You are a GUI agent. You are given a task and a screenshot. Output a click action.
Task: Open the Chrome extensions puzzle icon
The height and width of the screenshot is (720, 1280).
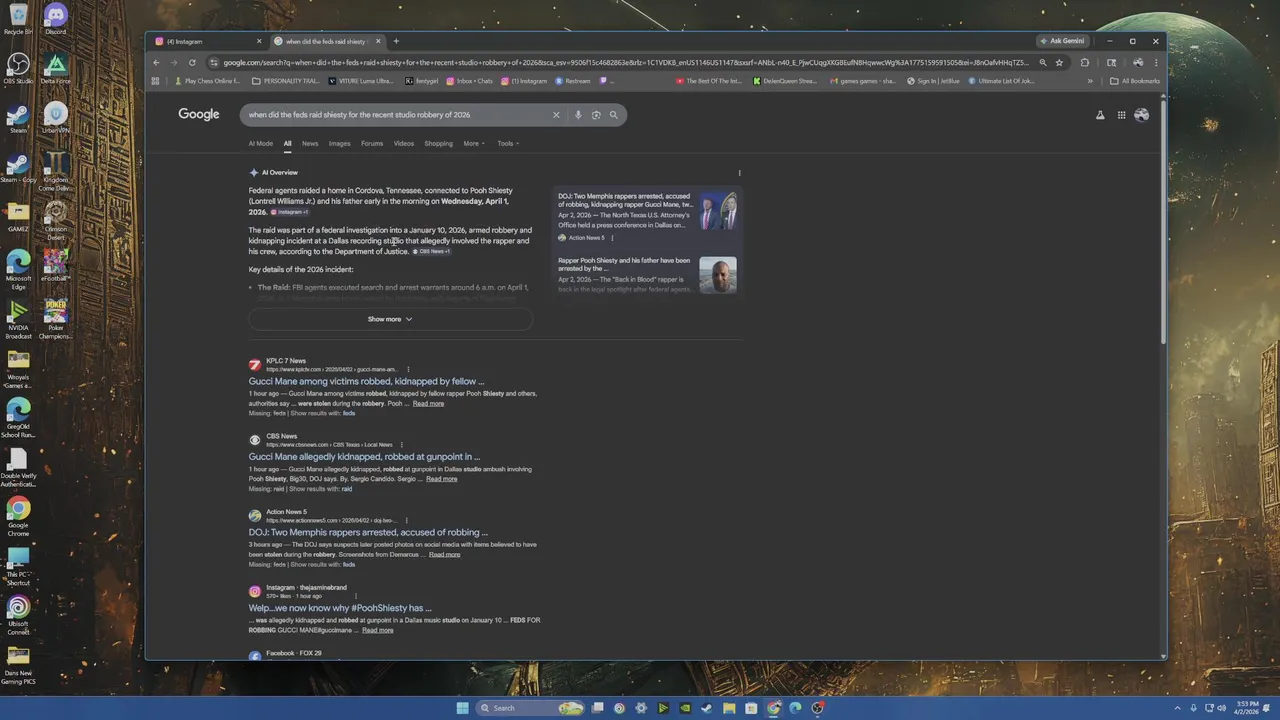[x=1085, y=62]
